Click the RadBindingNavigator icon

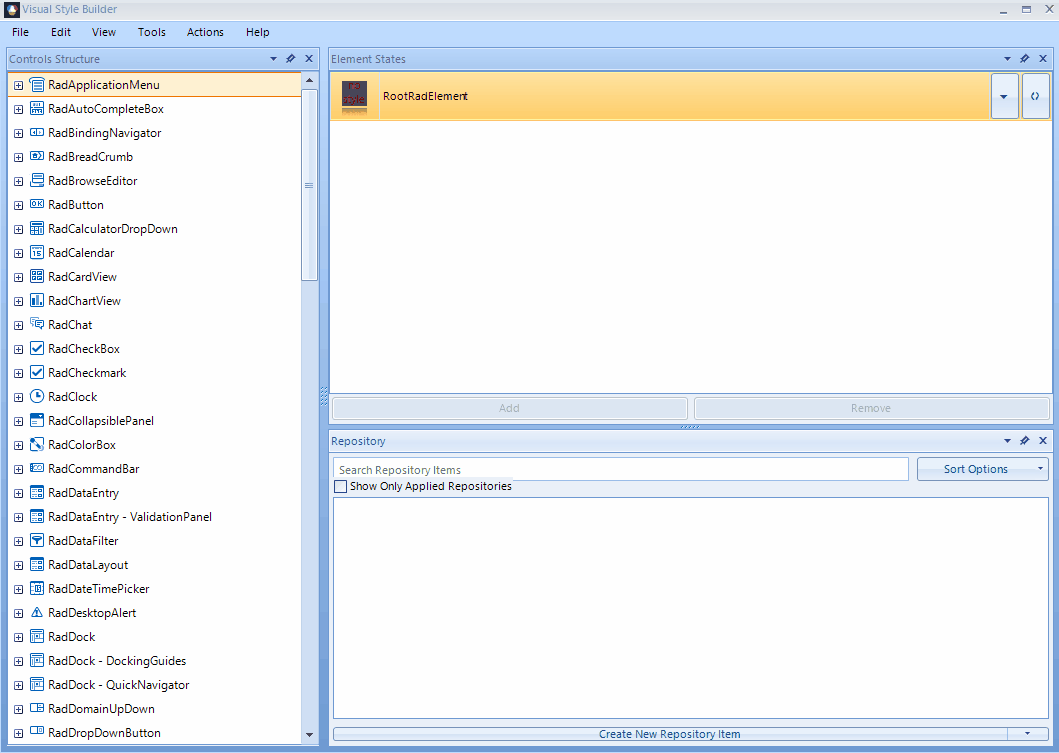point(37,132)
